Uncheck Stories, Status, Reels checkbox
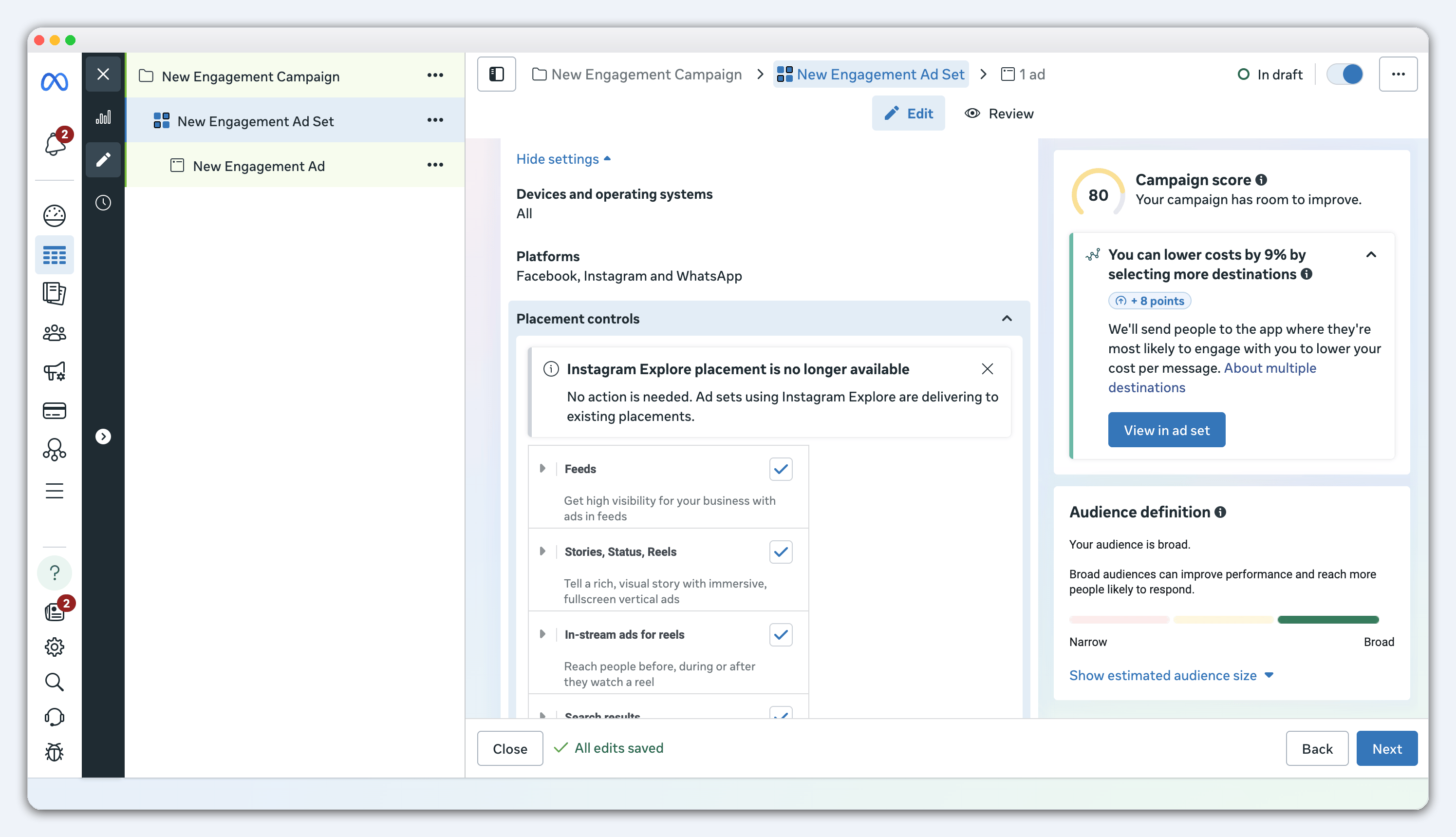Screen dimensions: 1456x837 (x=781, y=552)
